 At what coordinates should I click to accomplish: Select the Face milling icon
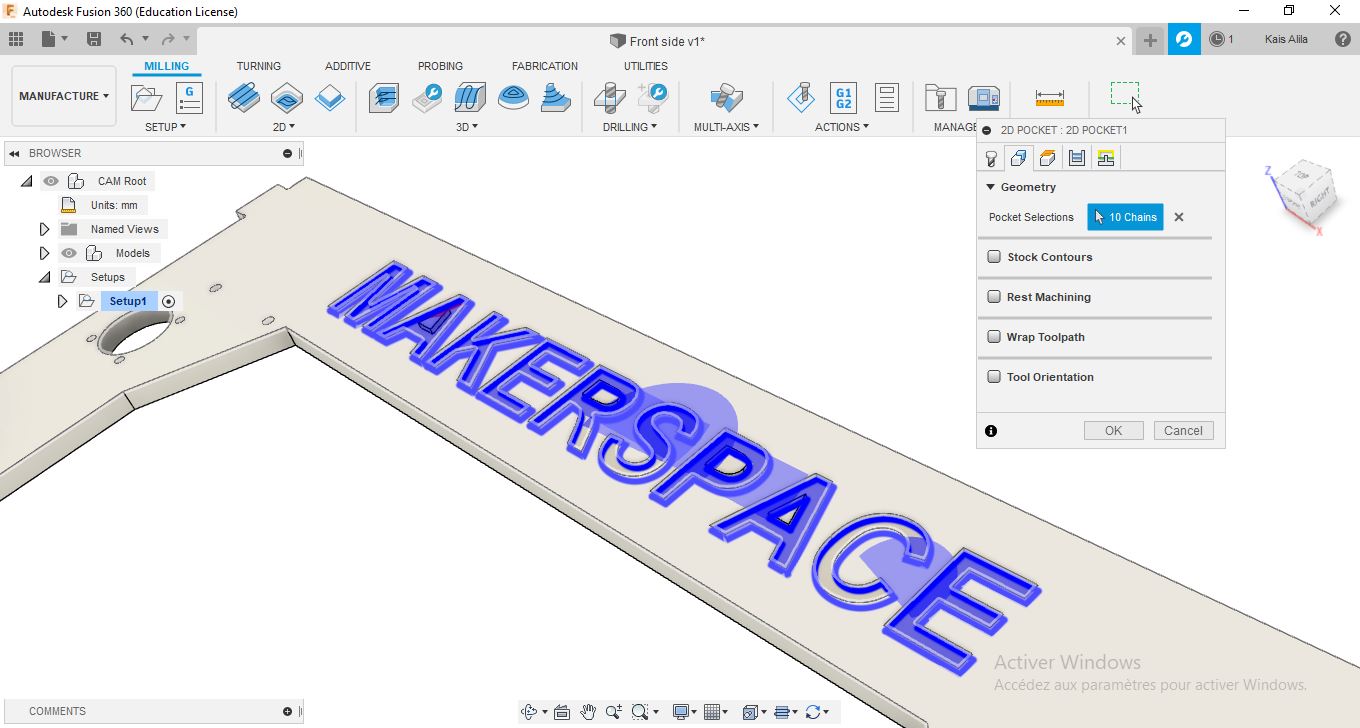click(x=330, y=98)
